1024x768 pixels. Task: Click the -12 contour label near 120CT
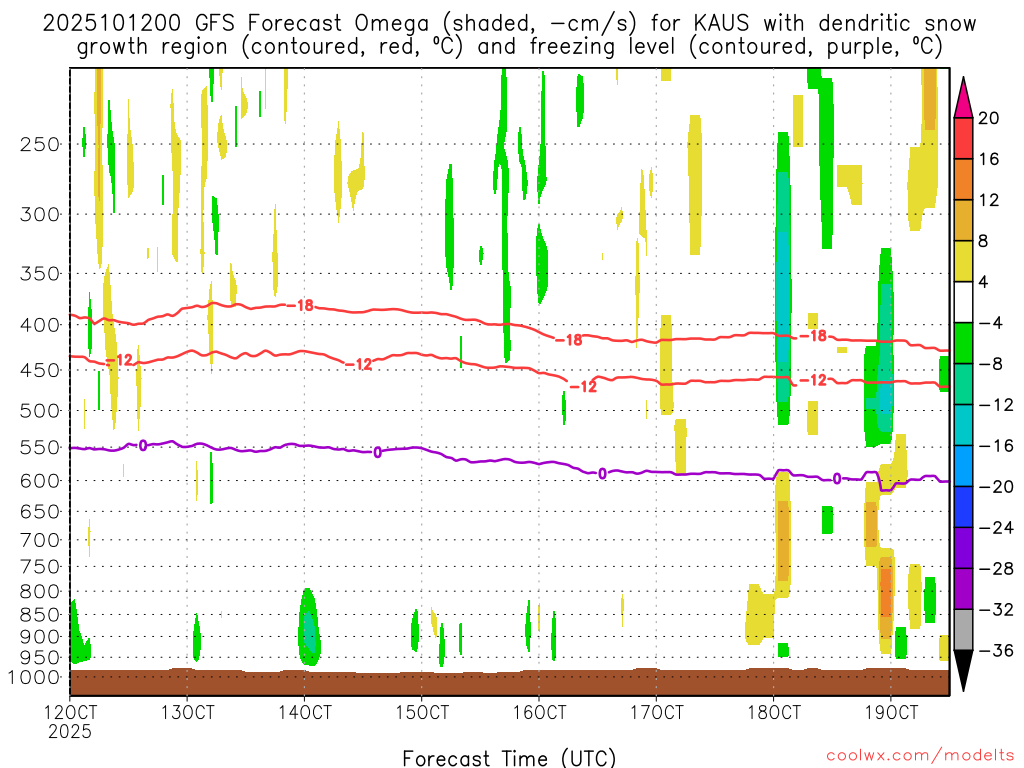pos(119,360)
